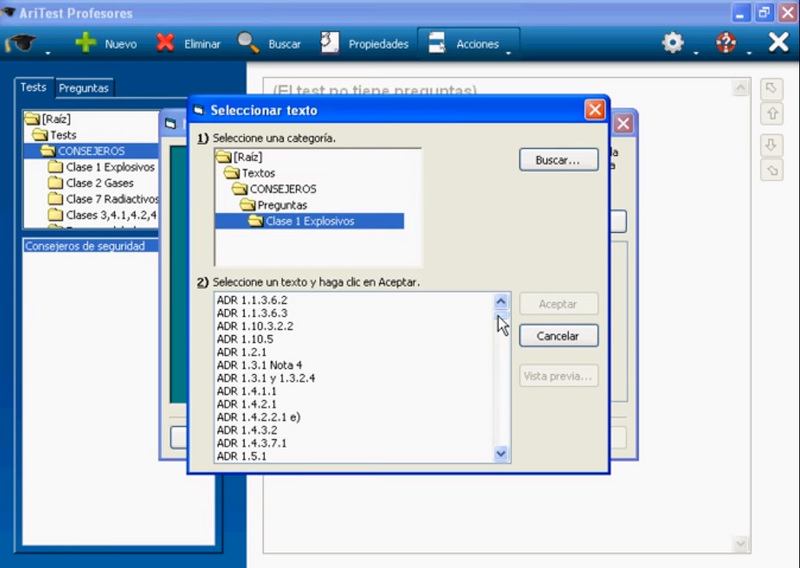Click the red X Eliminar icon
Image resolution: width=800 pixels, height=568 pixels.
[x=165, y=43]
